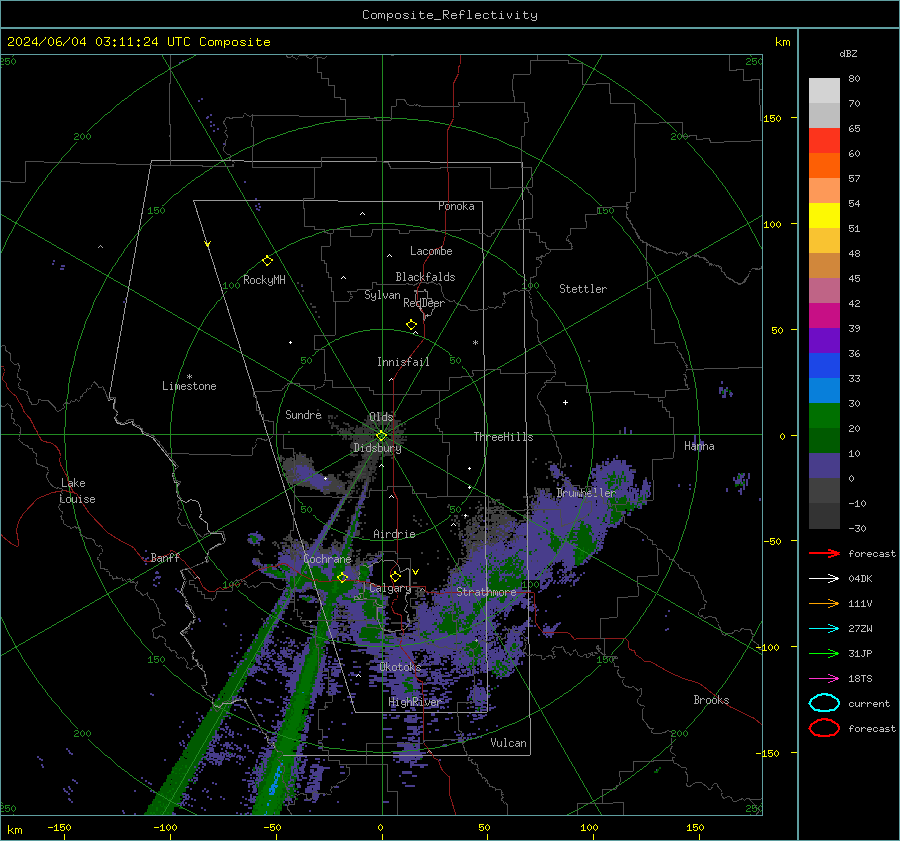Viewport: 900px width, 841px height.
Task: Click the HighRiver town label
Action: click(x=414, y=702)
